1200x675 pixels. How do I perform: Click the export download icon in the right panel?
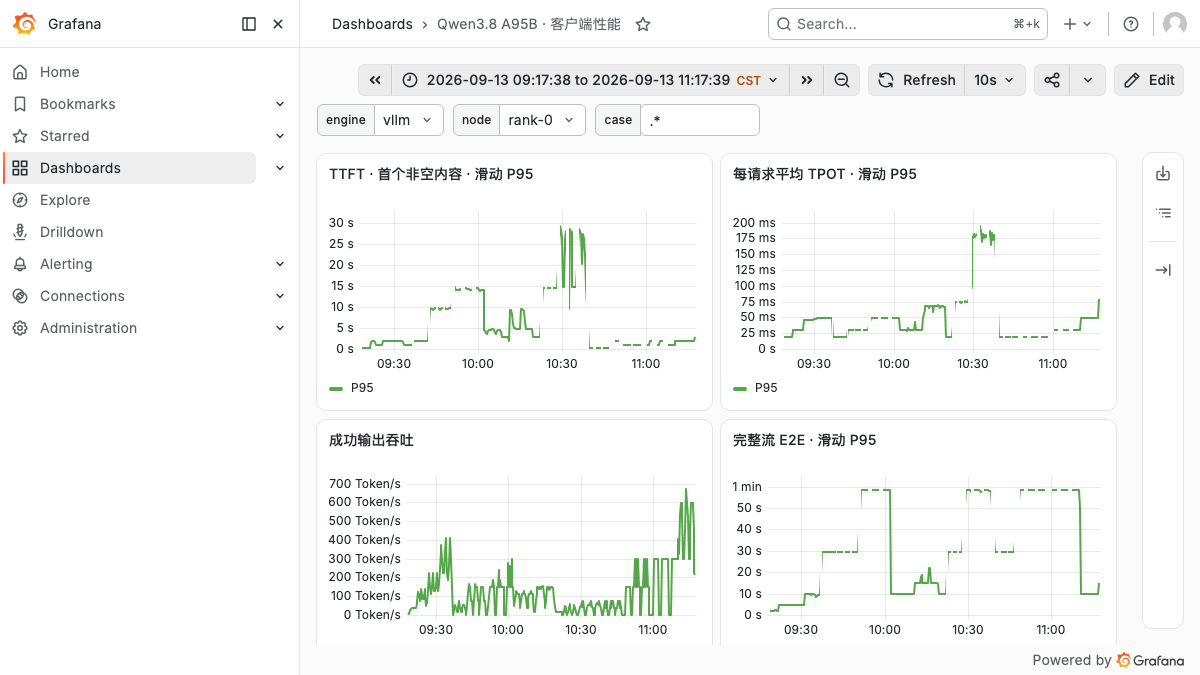coord(1163,174)
